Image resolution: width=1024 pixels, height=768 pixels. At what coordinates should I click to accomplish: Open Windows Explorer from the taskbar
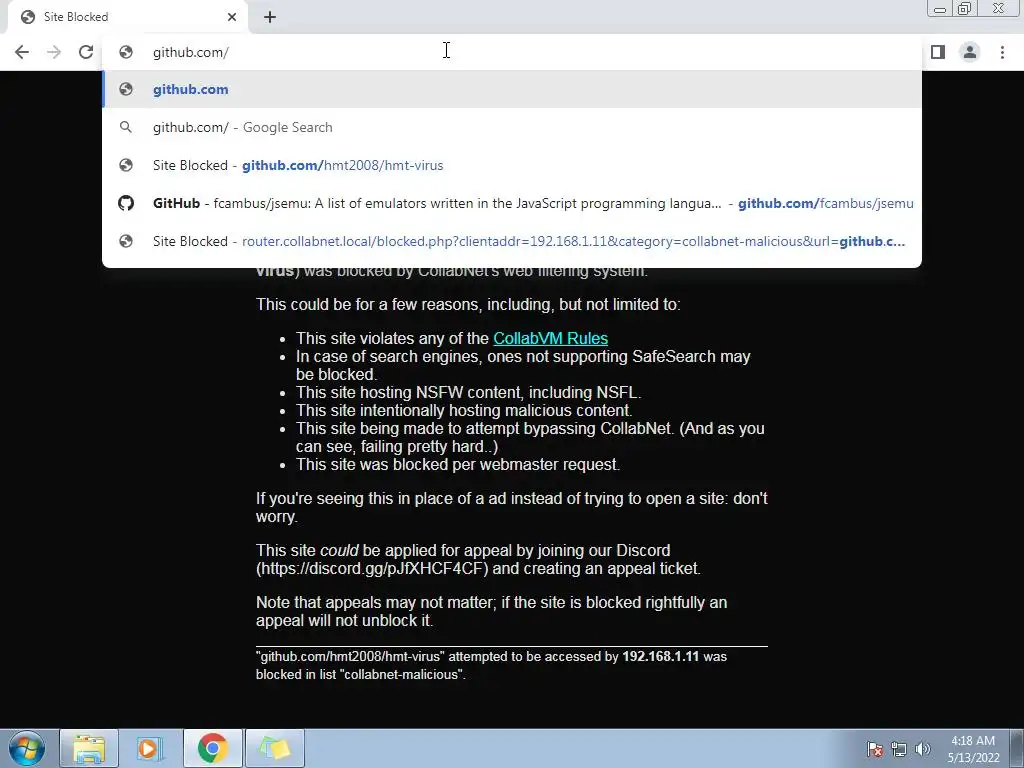point(89,748)
